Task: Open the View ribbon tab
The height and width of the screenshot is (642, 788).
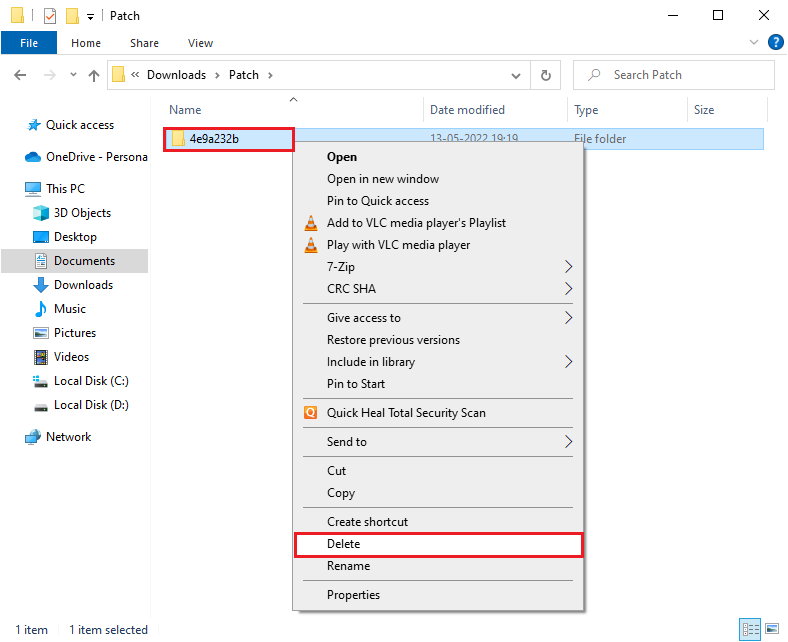Action: (x=200, y=43)
